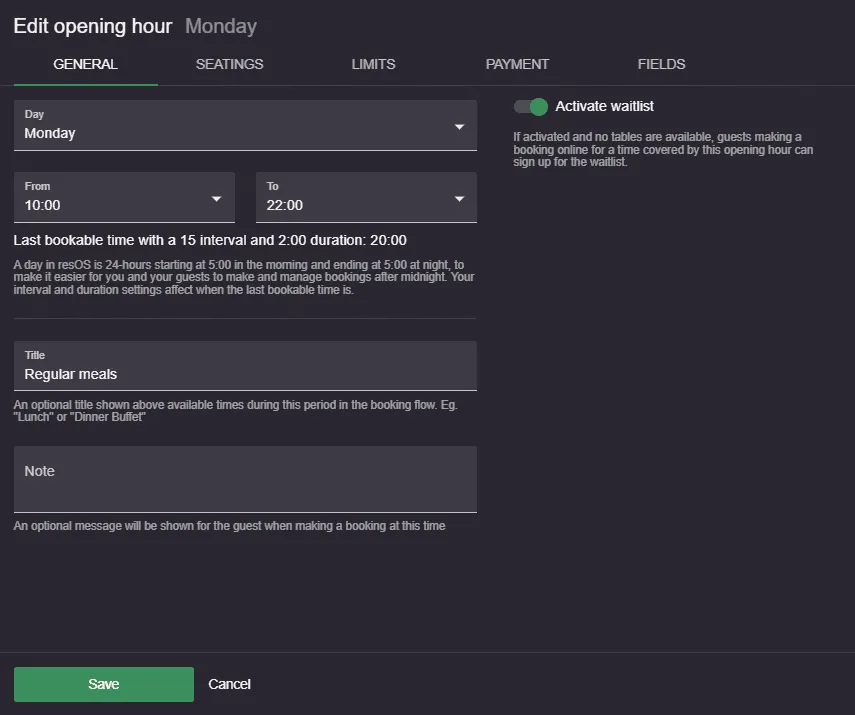
Task: Open the FIELDS tab
Action: [x=661, y=64]
